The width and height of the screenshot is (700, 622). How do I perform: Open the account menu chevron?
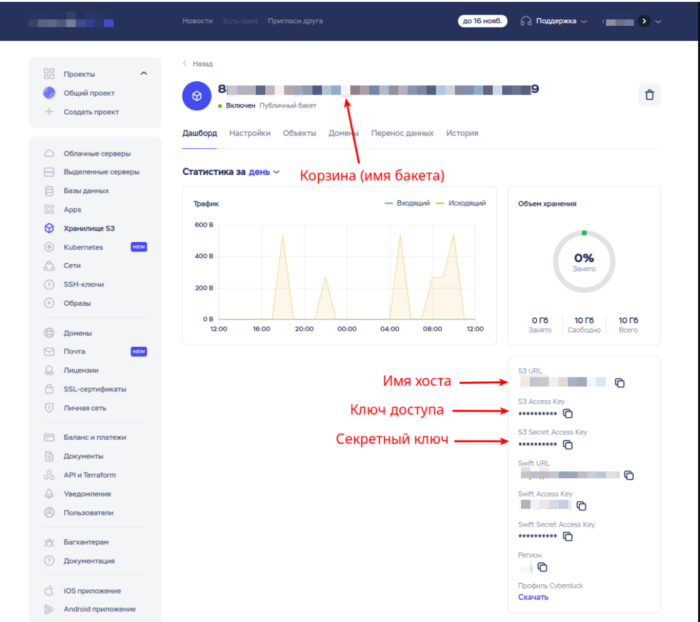[658, 21]
